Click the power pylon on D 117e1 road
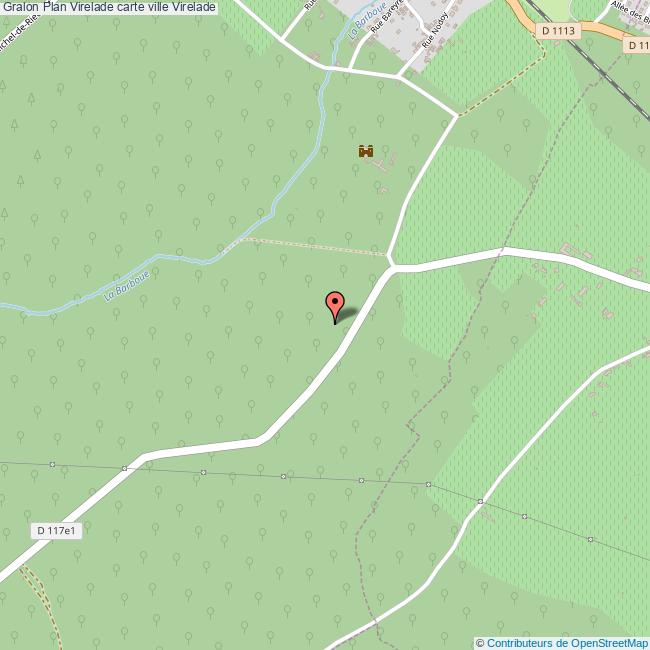 124,468
